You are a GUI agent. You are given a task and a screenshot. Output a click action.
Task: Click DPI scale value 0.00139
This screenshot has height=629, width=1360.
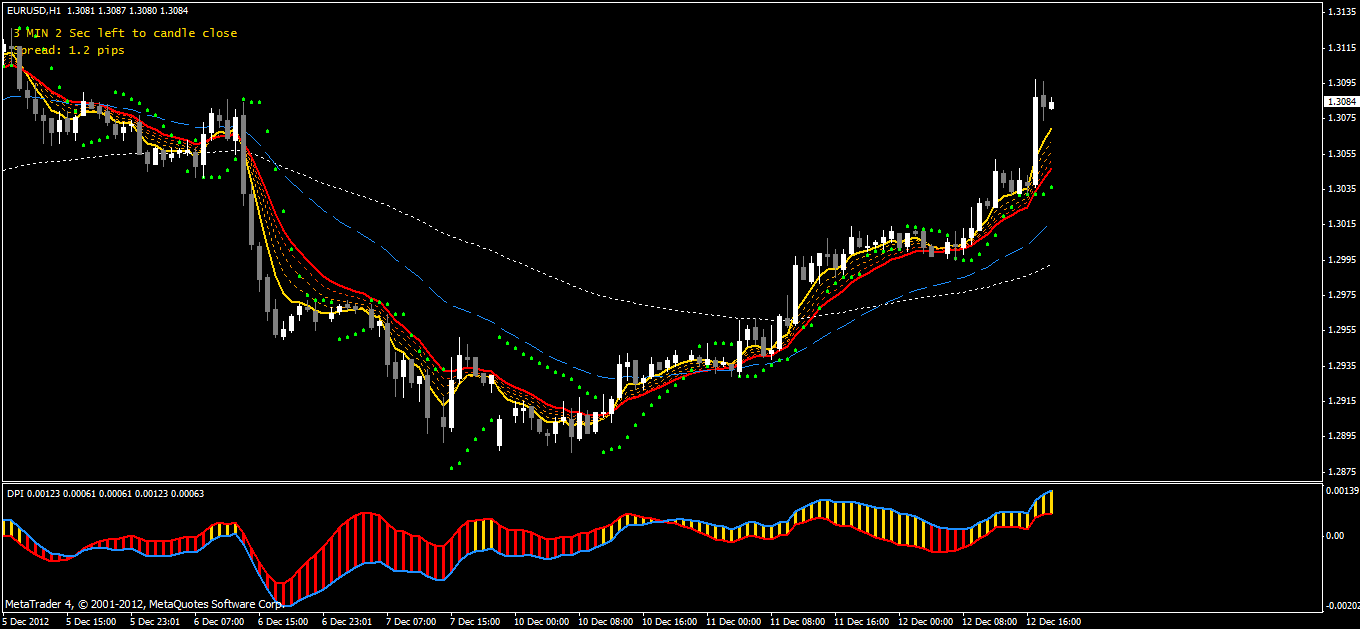[1342, 491]
